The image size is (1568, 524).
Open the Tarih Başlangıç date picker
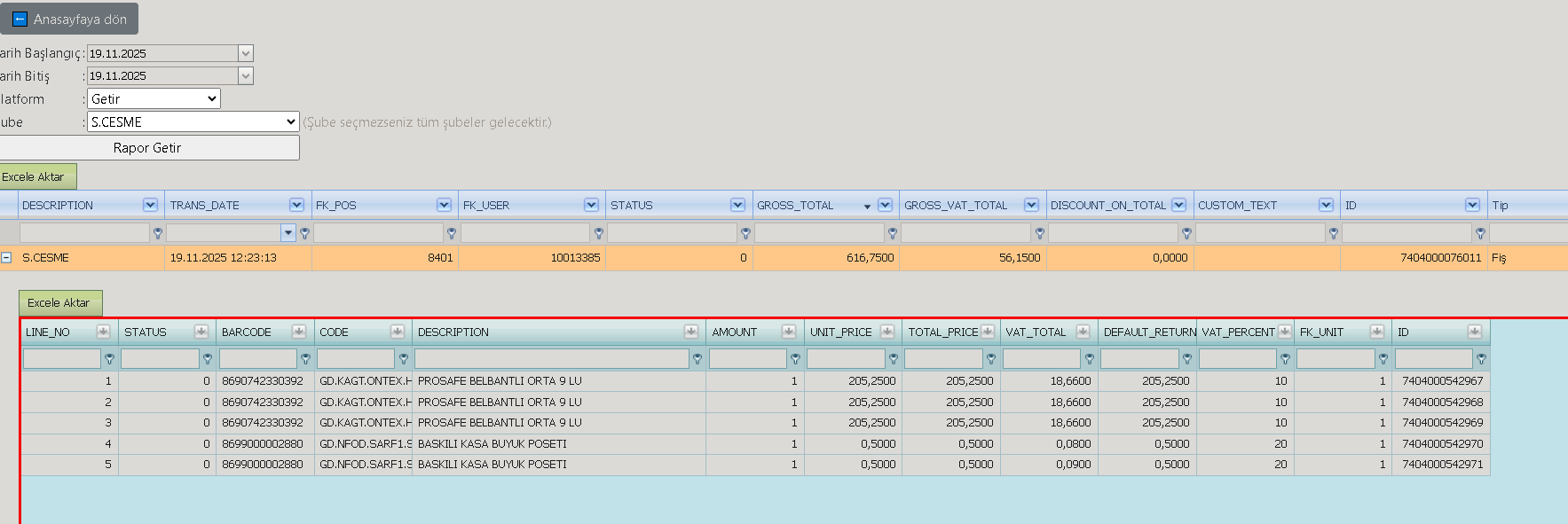coord(246,53)
